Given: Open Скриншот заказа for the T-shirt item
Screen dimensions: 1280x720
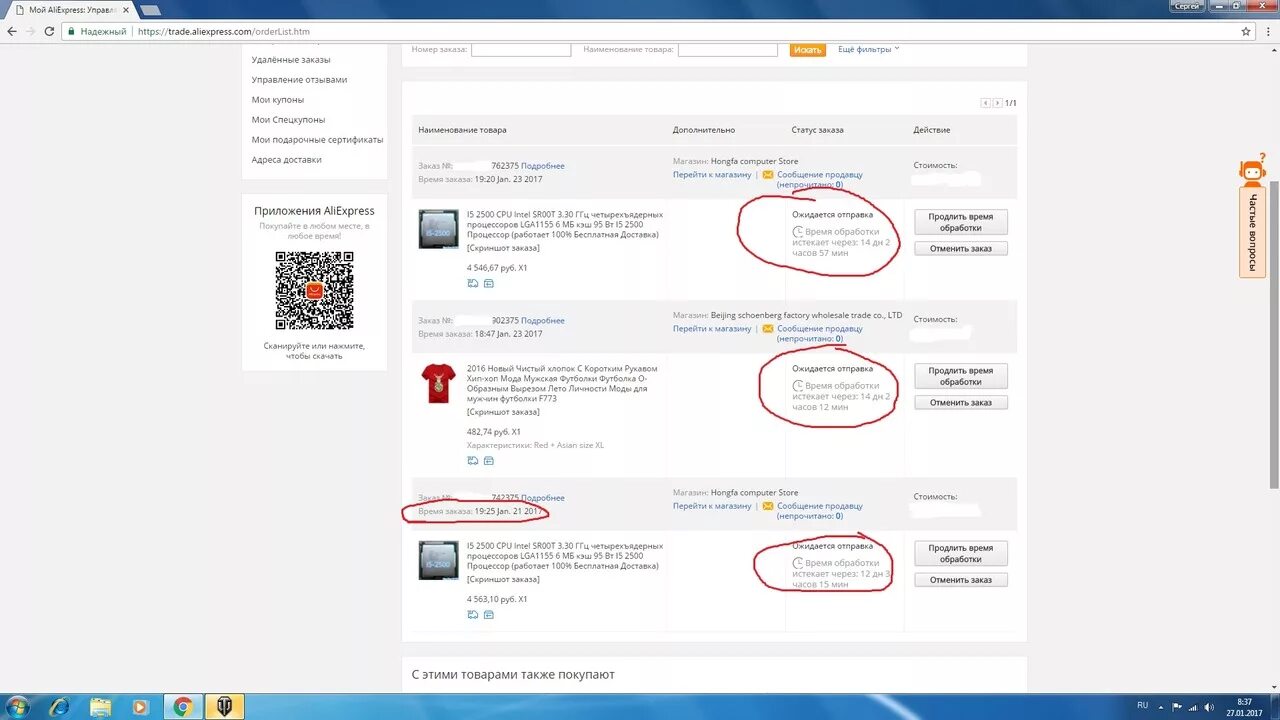Looking at the screenshot, I should pyautogui.click(x=503, y=412).
